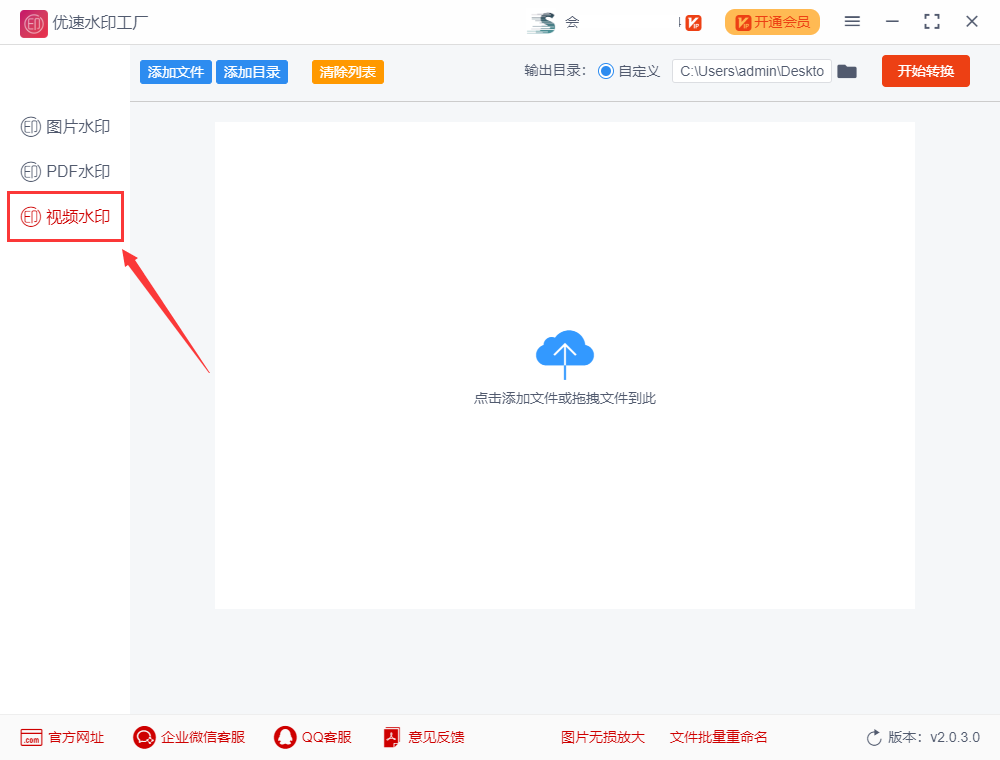1000x760 pixels.
Task: Click the hamburger menu in title bar
Action: [852, 21]
